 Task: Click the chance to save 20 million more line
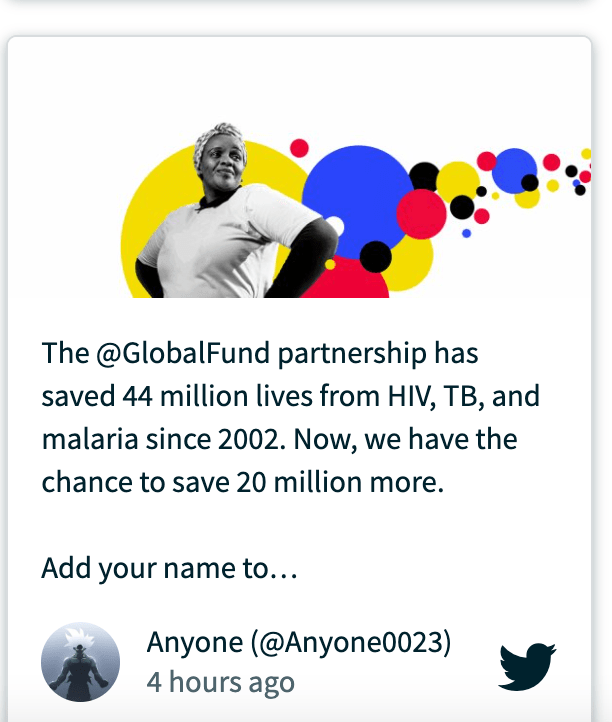(x=243, y=482)
